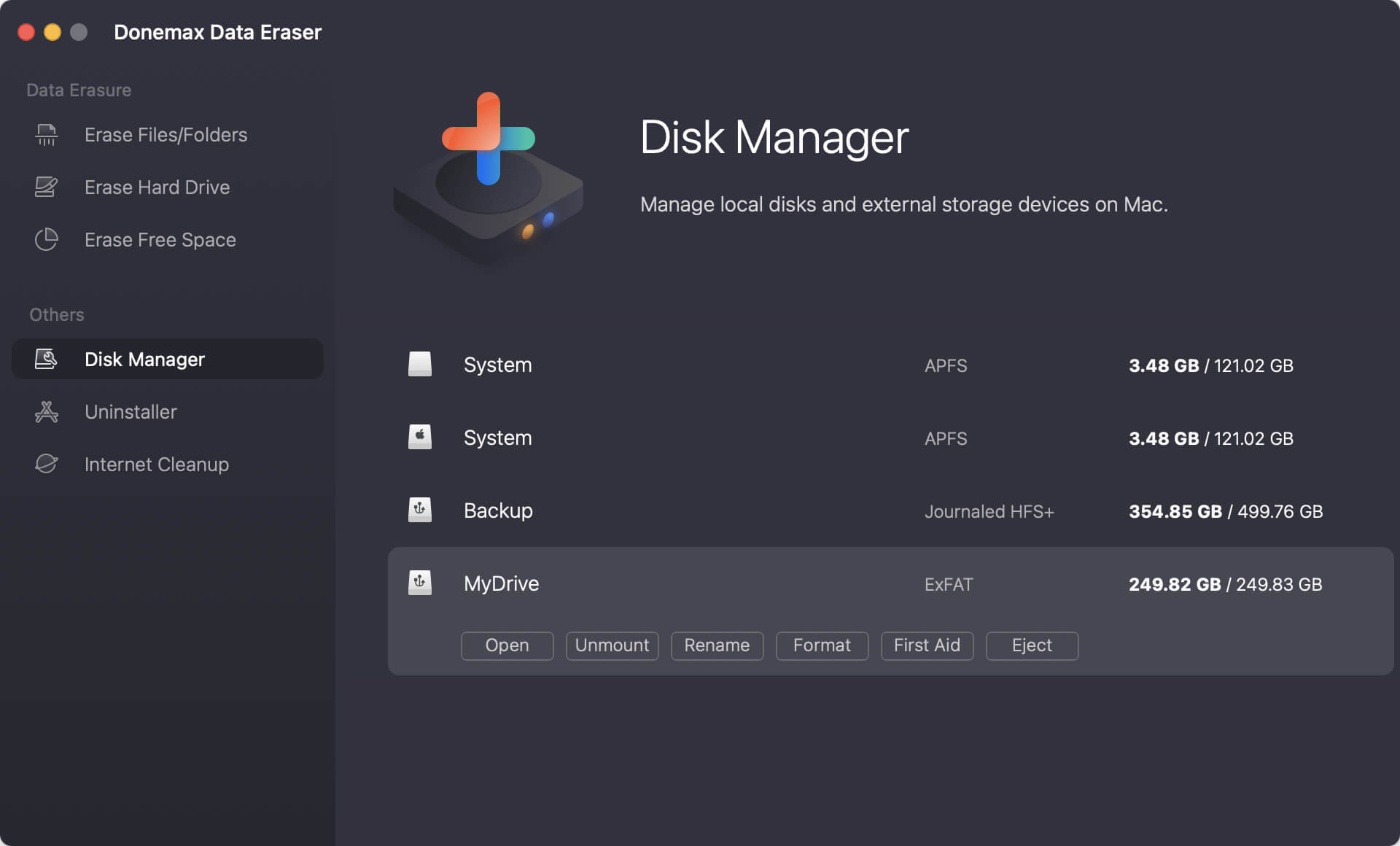Click the Manage local disks description text
The width and height of the screenshot is (1400, 846).
click(x=904, y=204)
